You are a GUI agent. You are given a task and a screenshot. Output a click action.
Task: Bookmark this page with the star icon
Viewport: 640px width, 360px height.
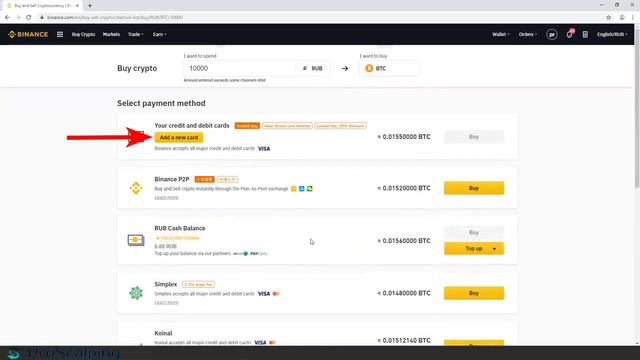click(x=609, y=18)
